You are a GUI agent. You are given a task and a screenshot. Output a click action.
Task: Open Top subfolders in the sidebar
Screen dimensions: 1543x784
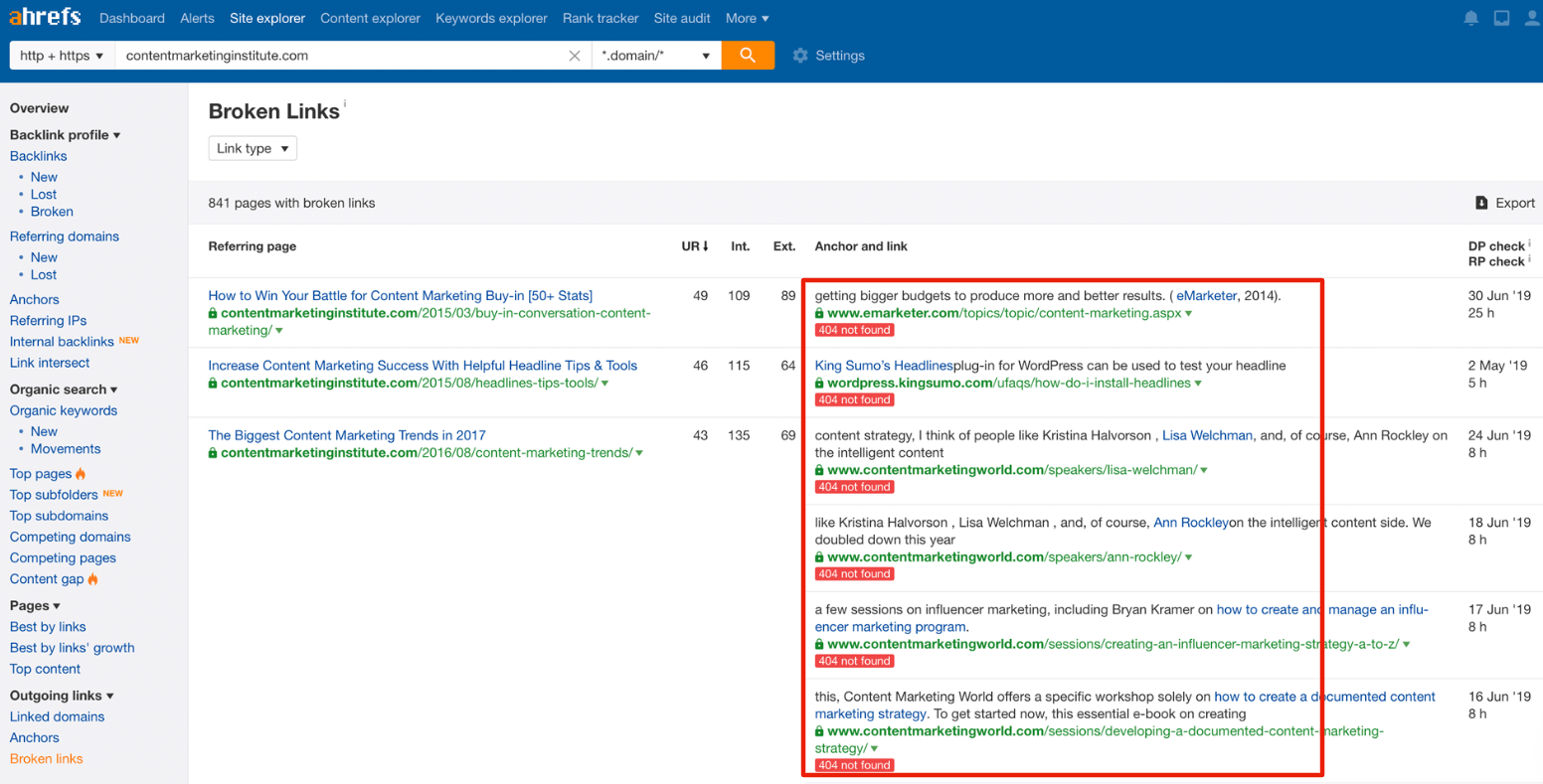[54, 495]
